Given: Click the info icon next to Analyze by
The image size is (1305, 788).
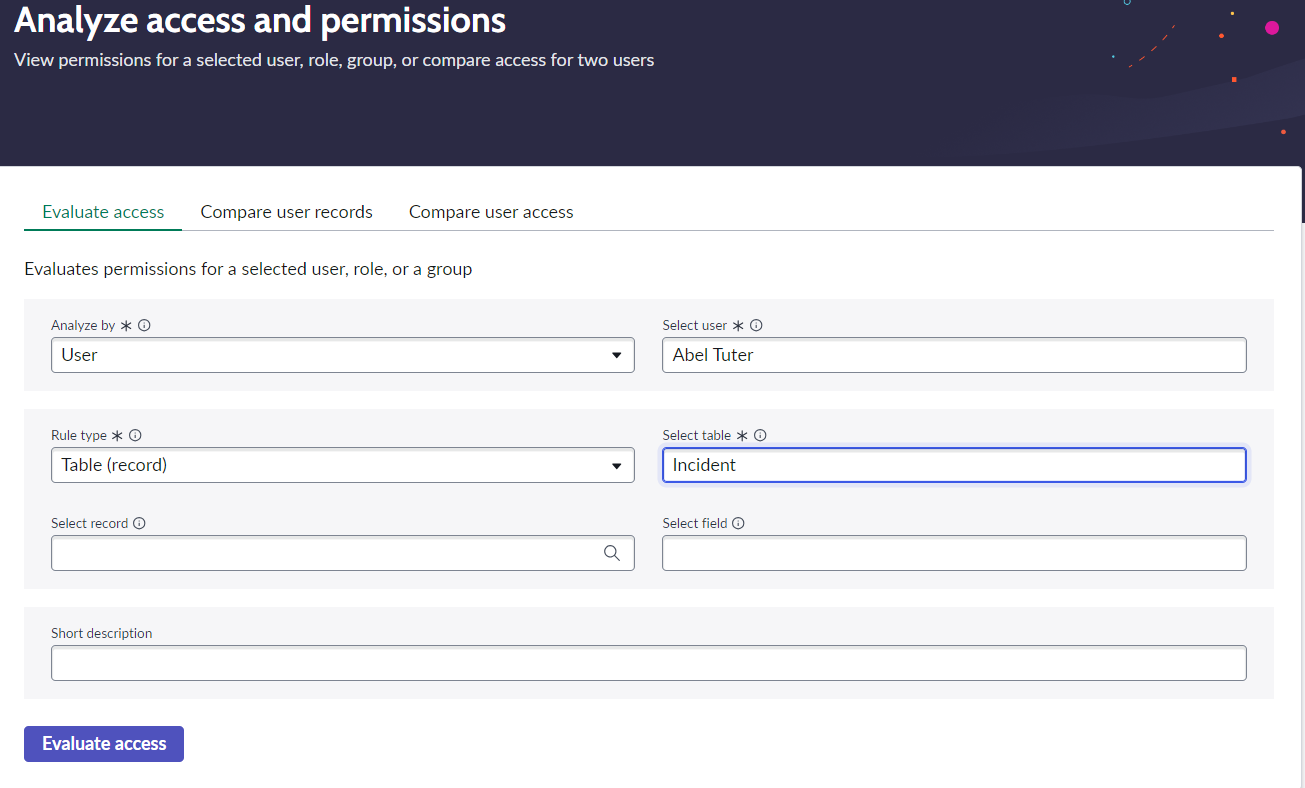Looking at the screenshot, I should click(x=144, y=326).
